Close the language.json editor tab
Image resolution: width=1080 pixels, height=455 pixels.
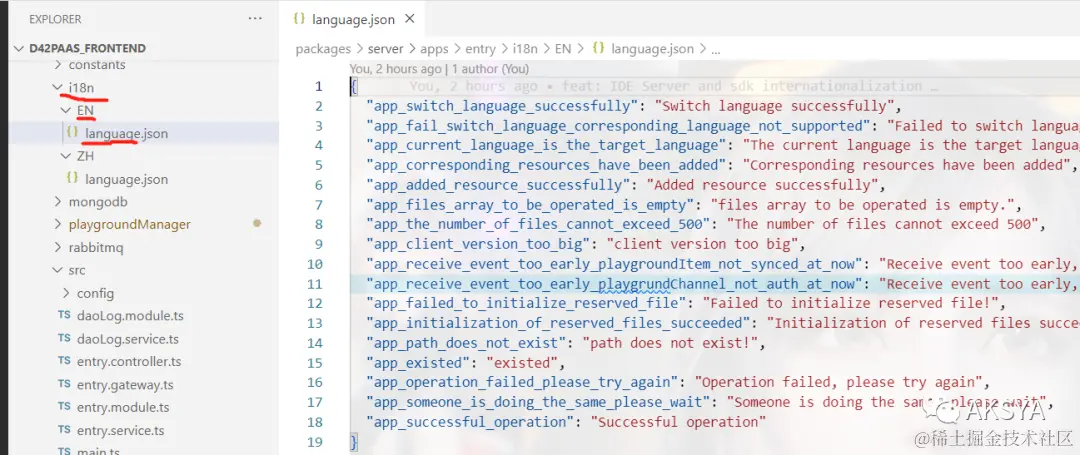(410, 19)
